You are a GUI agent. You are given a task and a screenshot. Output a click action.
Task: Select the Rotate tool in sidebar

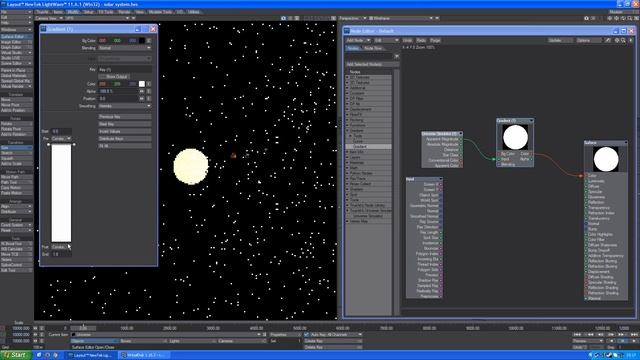click(x=16, y=124)
